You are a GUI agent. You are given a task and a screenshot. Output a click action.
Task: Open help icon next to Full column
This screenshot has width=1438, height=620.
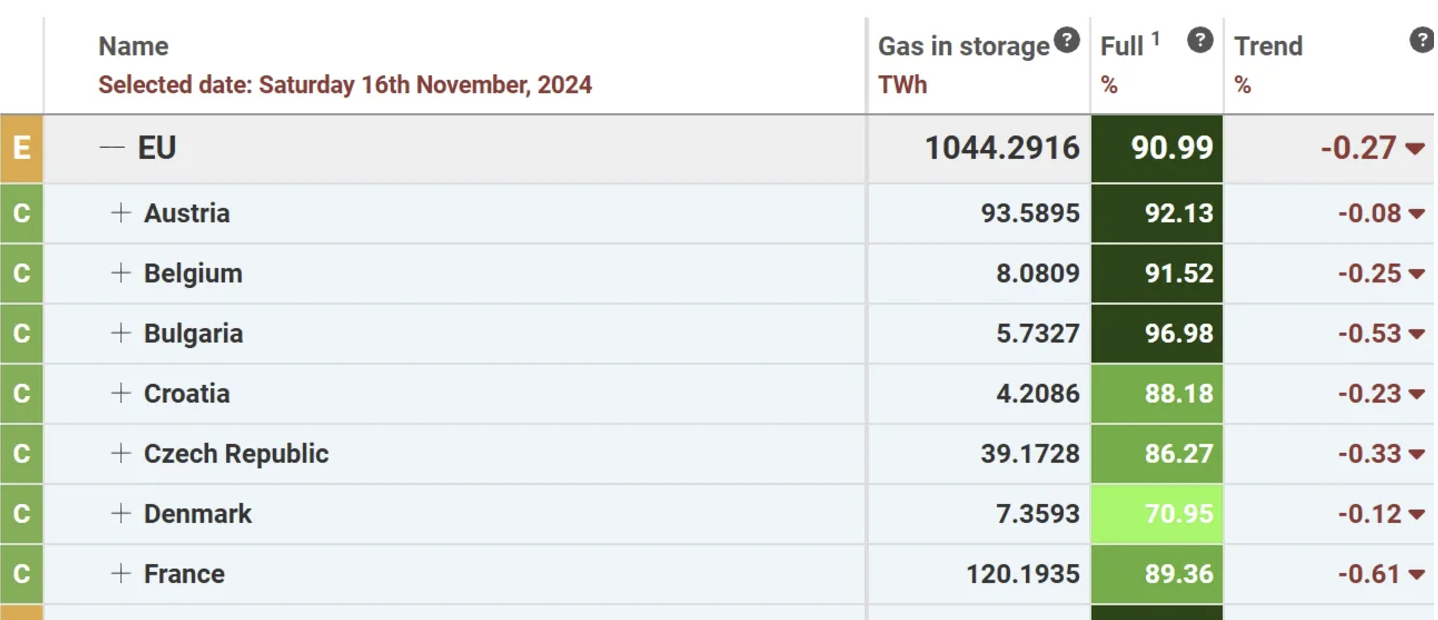pyautogui.click(x=1200, y=41)
